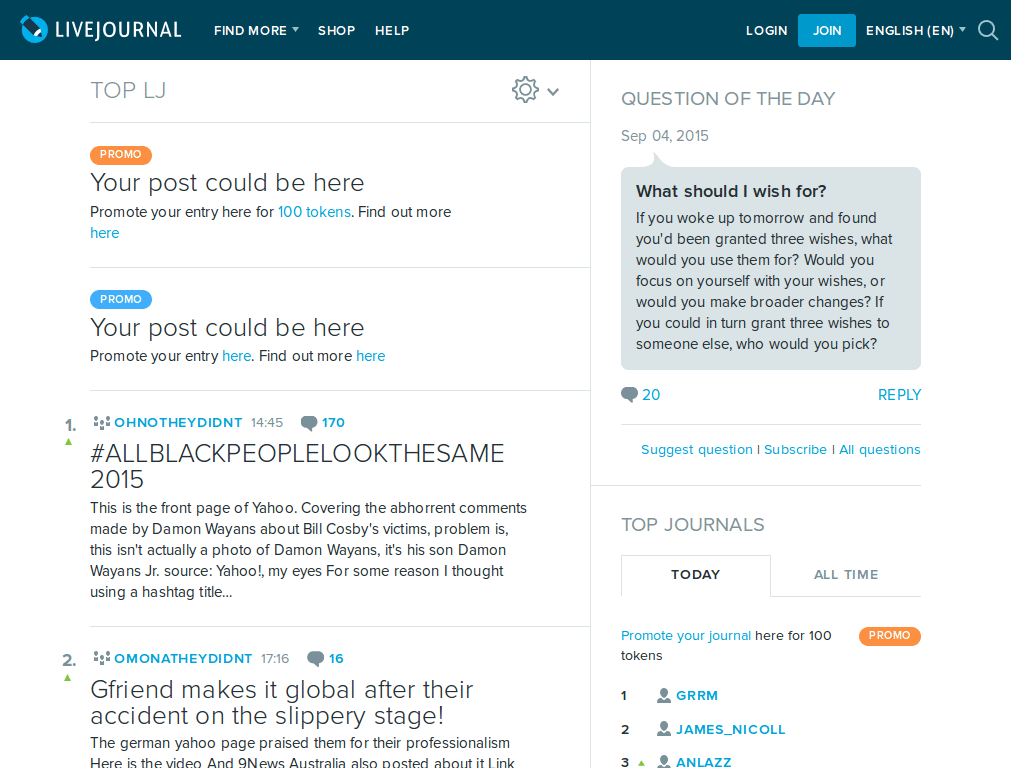This screenshot has height=768, width=1024.
Task: Expand the chevron next to the settings gear
Action: (x=551, y=90)
